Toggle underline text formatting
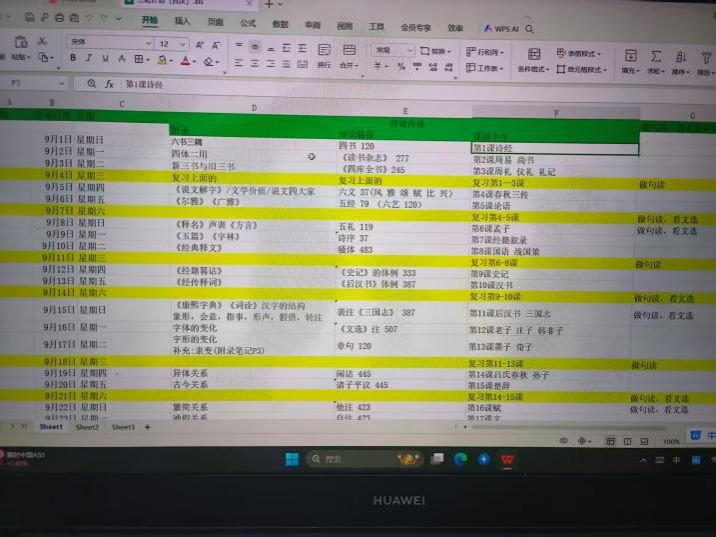The width and height of the screenshot is (716, 537). coord(103,59)
